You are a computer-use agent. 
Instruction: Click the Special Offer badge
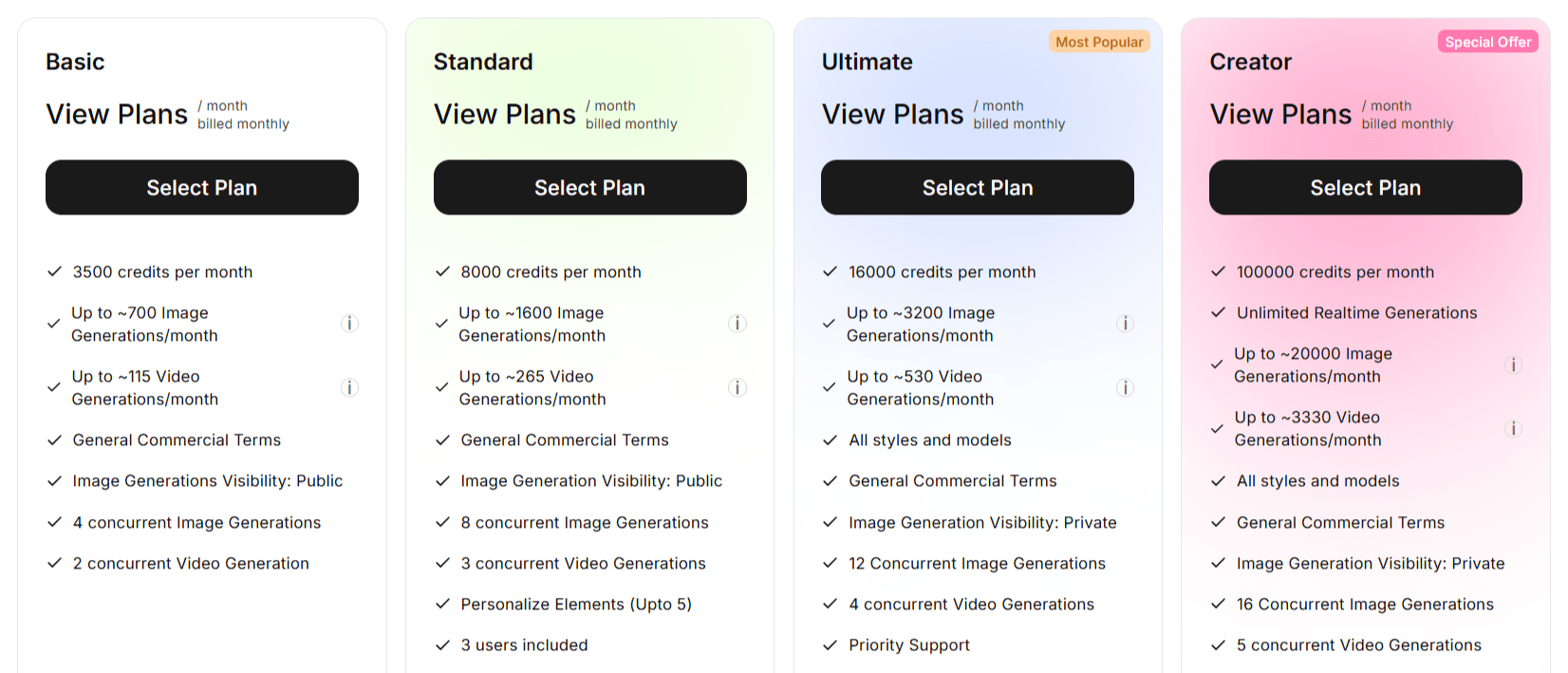tap(1487, 42)
